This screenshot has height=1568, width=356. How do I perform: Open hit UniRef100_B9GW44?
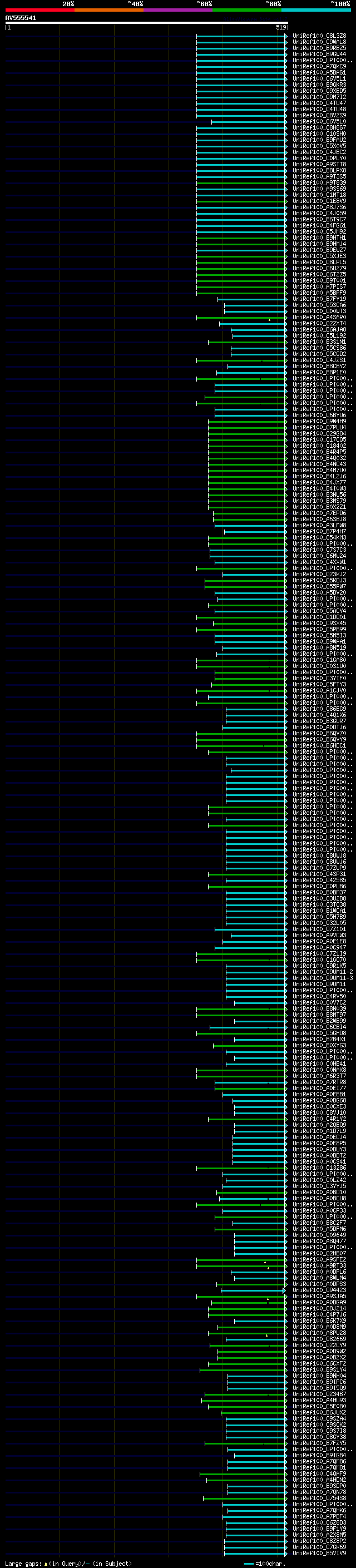coord(319,54)
